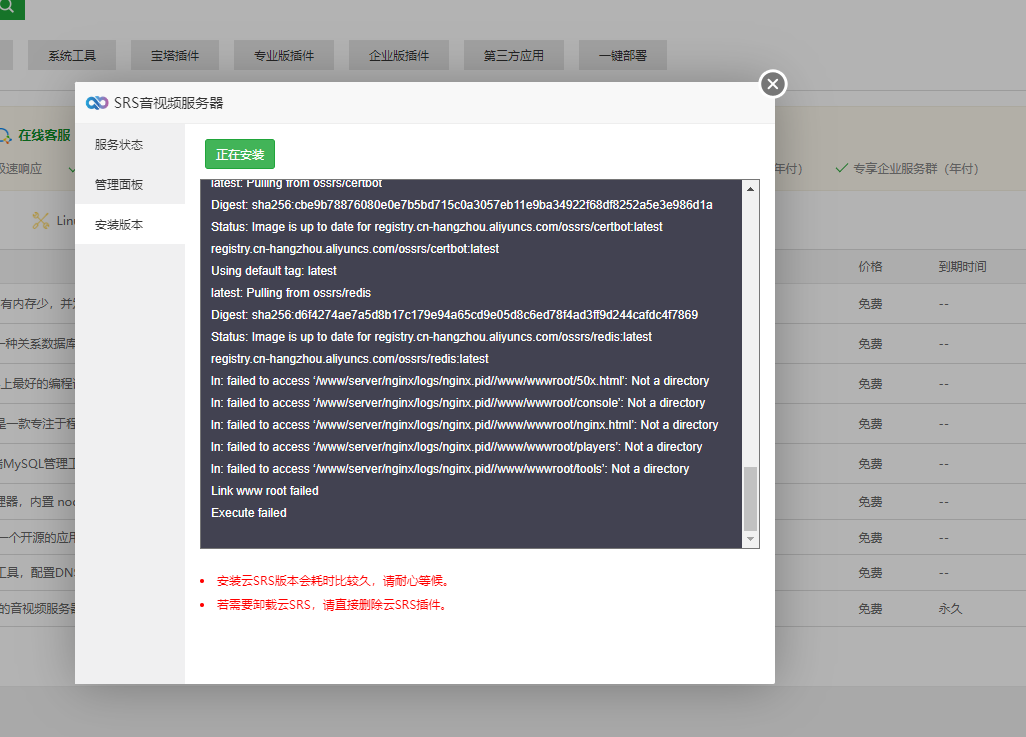
Task: Switch to the 第三方应用 category tab
Action: 514,56
